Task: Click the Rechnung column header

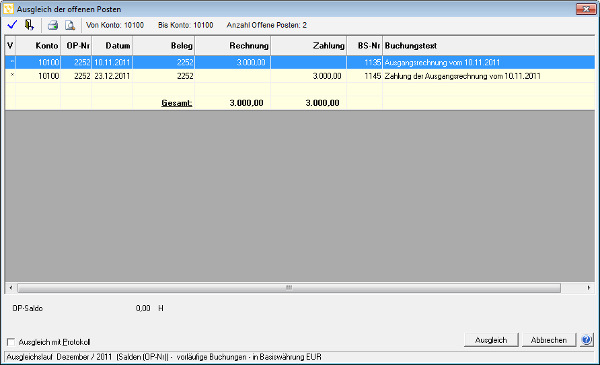Action: (232, 46)
